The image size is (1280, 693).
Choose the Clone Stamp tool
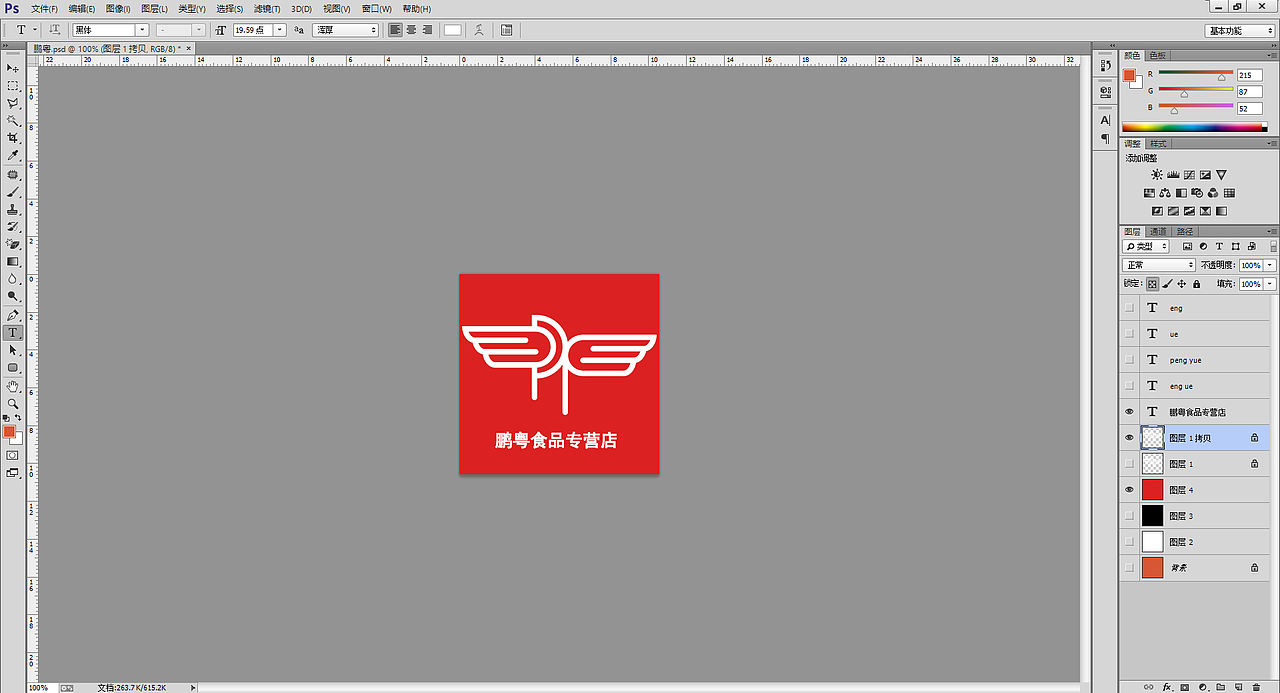coord(13,210)
